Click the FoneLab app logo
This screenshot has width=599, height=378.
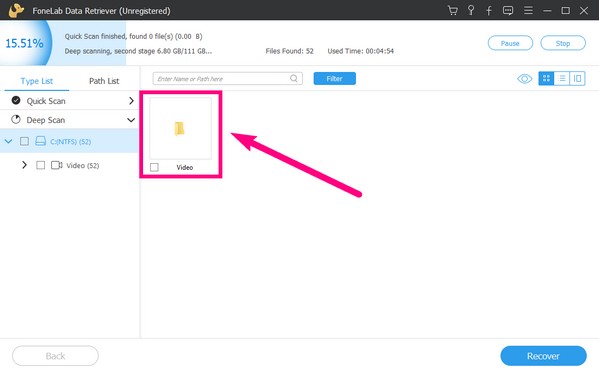point(16,10)
